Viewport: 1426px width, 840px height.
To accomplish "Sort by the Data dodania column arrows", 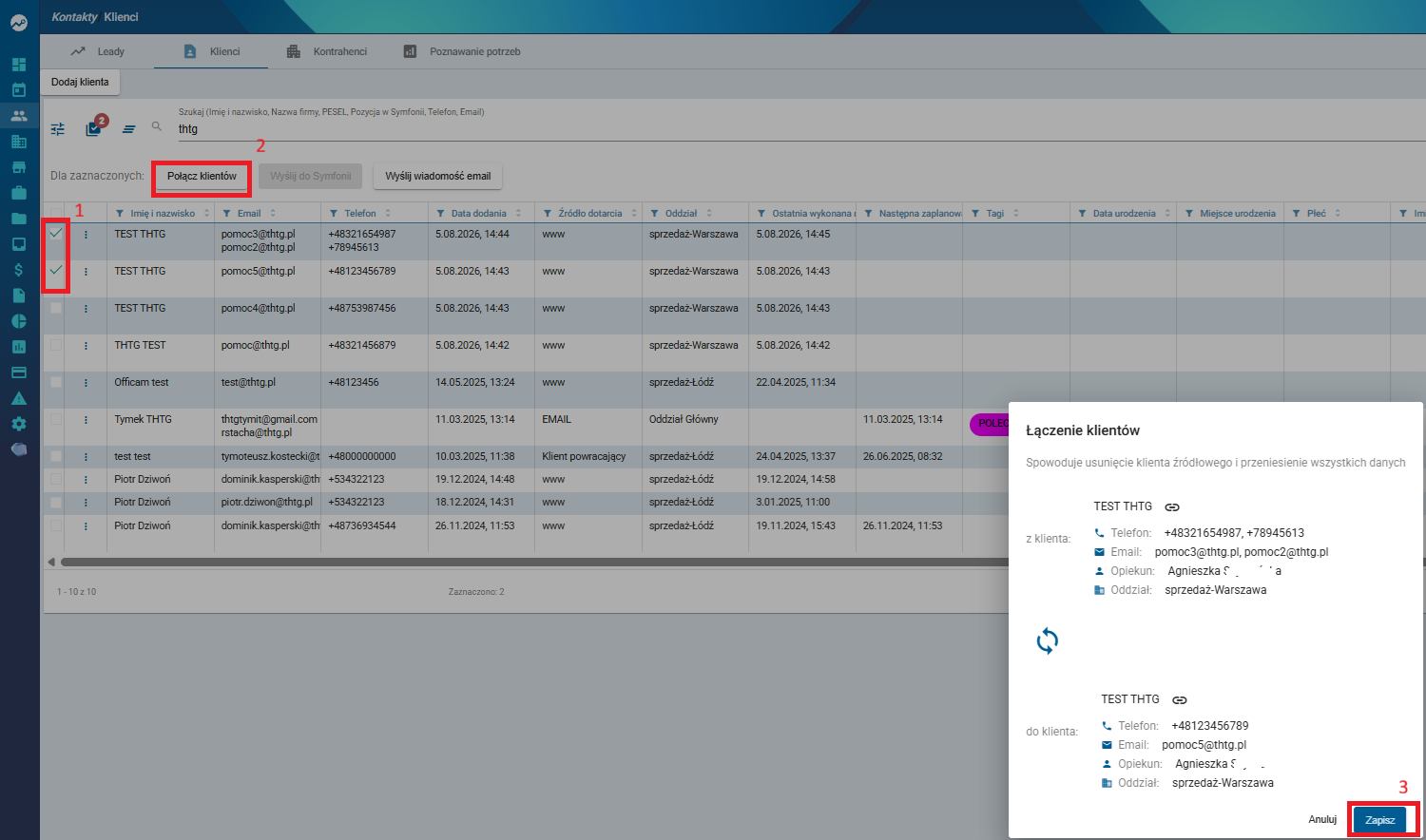I will click(518, 214).
